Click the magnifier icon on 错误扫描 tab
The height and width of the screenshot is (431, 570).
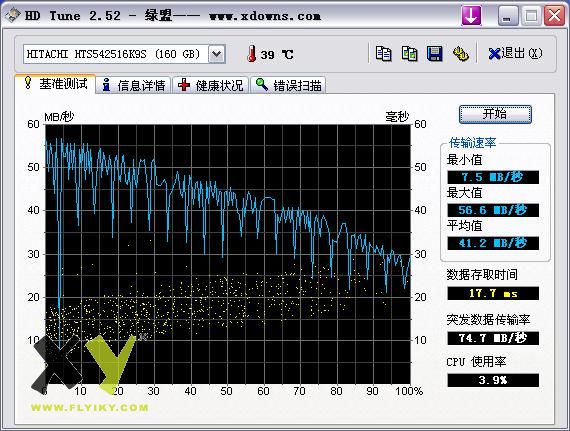[x=262, y=84]
